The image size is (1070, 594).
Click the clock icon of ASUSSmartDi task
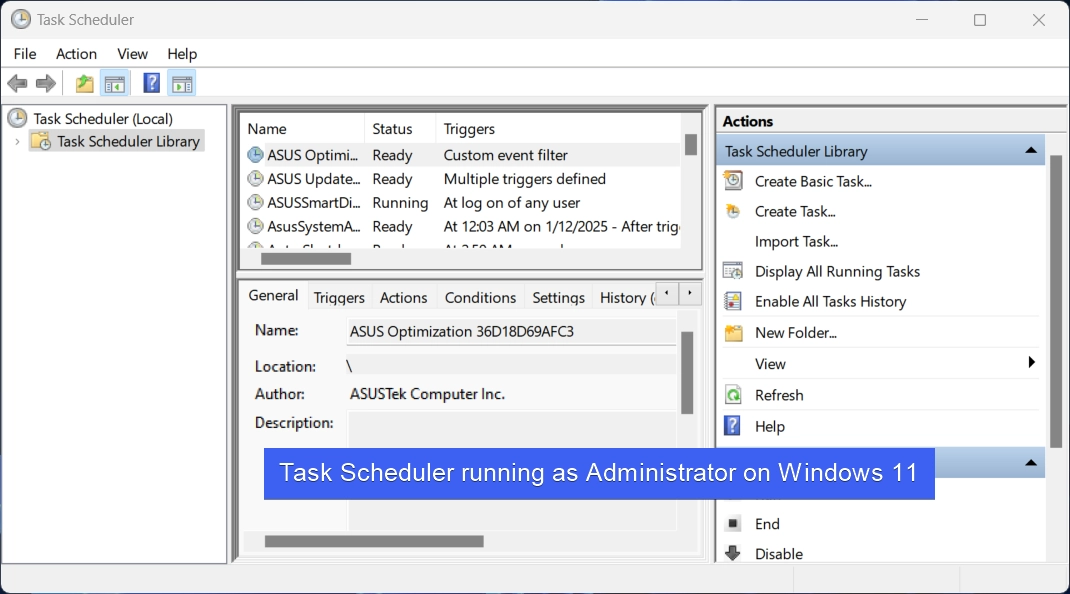(255, 203)
